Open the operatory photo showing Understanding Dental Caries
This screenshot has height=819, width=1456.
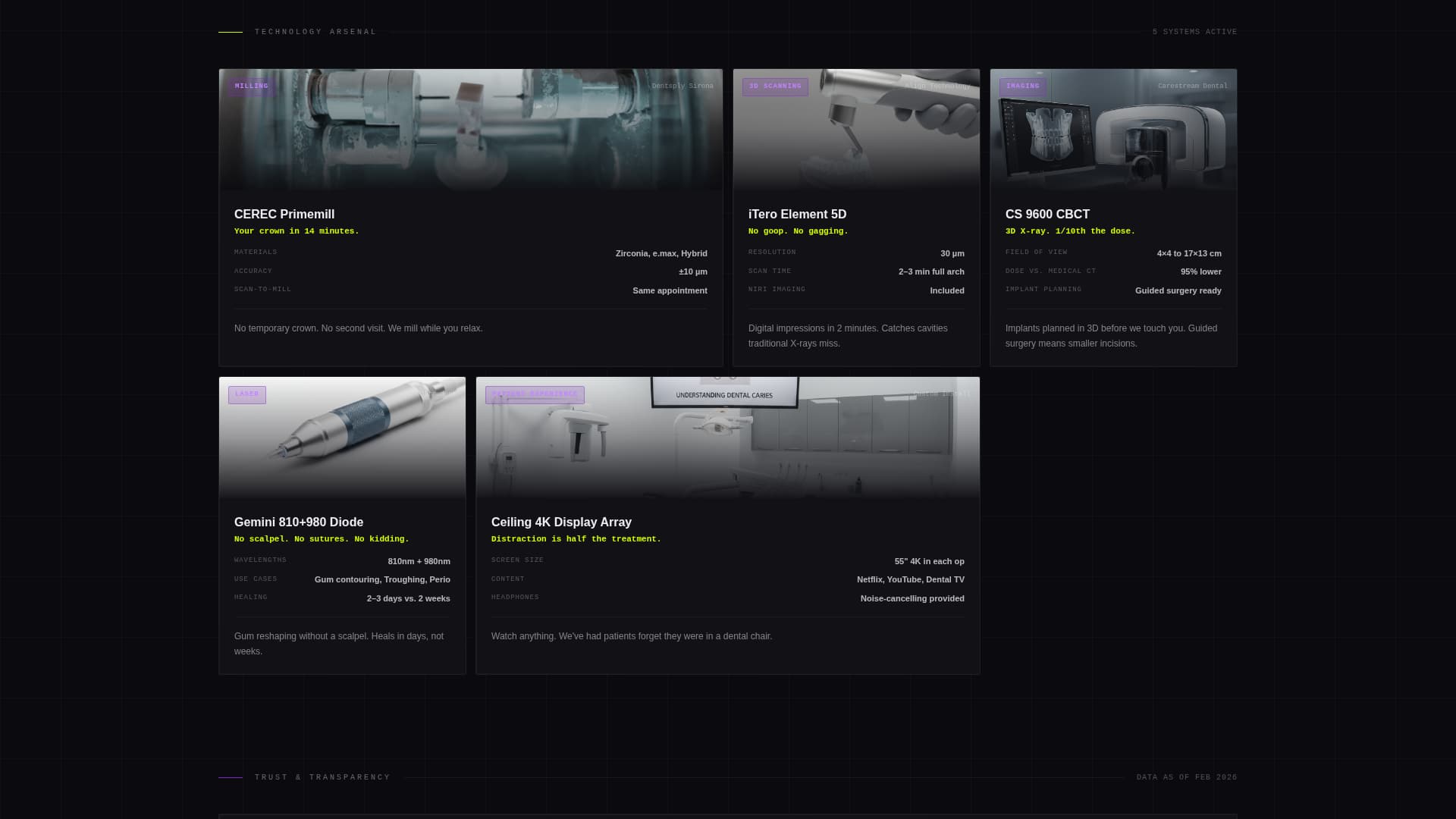point(728,438)
